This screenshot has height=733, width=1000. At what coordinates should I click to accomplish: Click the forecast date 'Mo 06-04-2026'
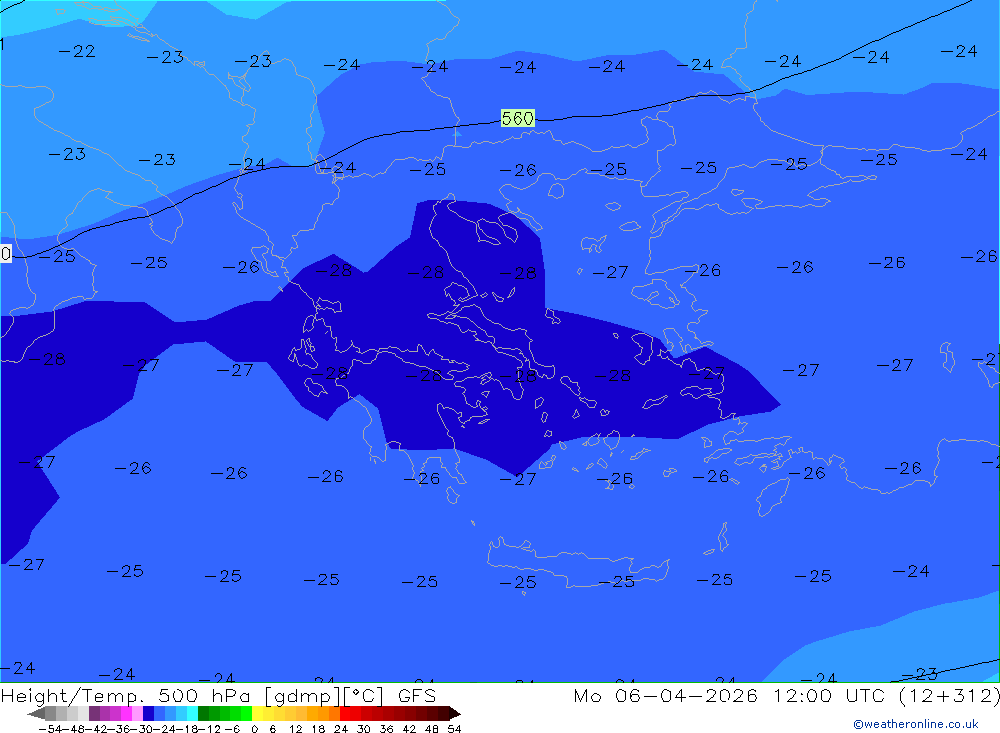pyautogui.click(x=665, y=695)
